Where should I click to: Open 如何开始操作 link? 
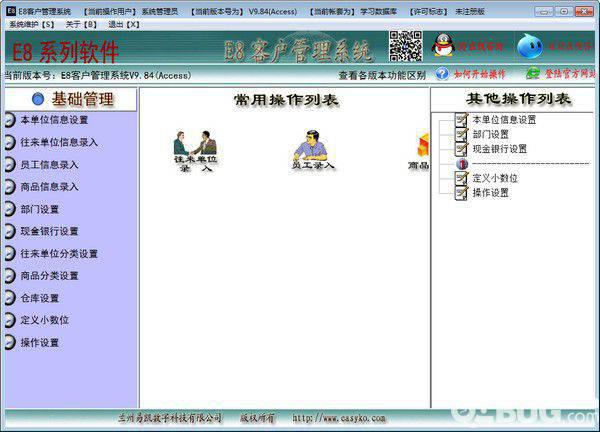tap(479, 74)
